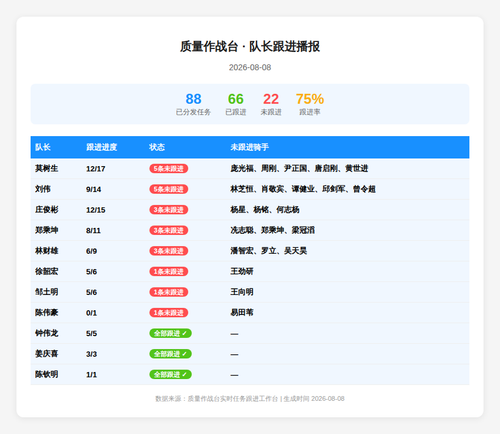Click the progress value 6/9
Image resolution: width=500 pixels, height=434 pixels.
click(x=91, y=251)
